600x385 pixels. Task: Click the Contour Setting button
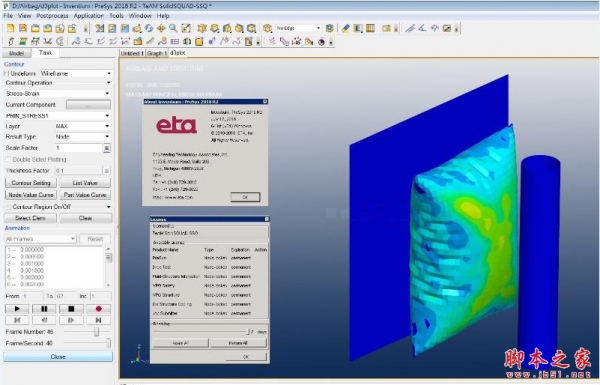[x=31, y=183]
